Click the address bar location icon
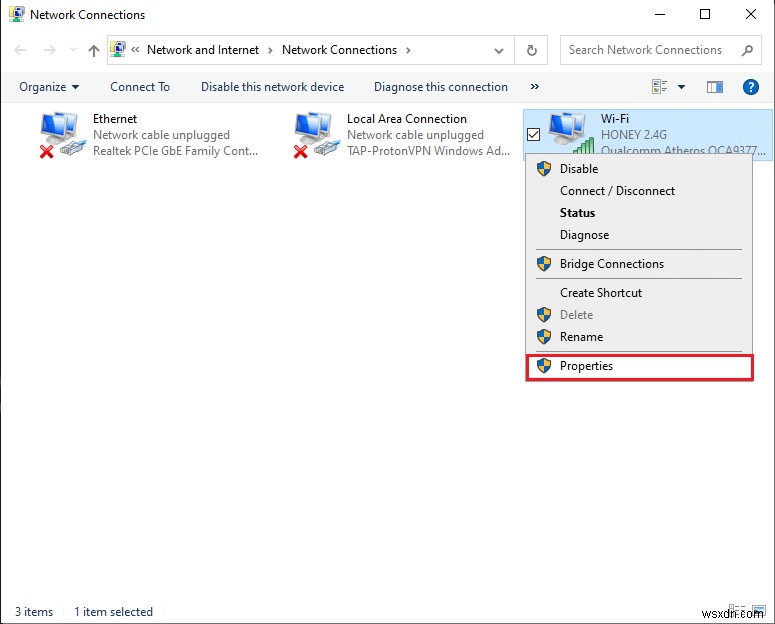 click(x=118, y=49)
